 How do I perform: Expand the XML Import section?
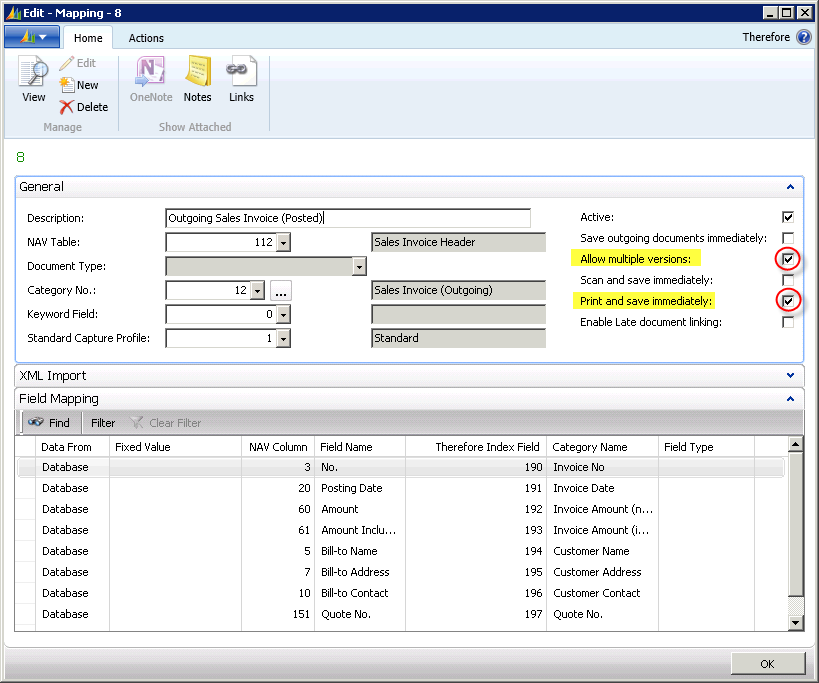click(x=790, y=376)
